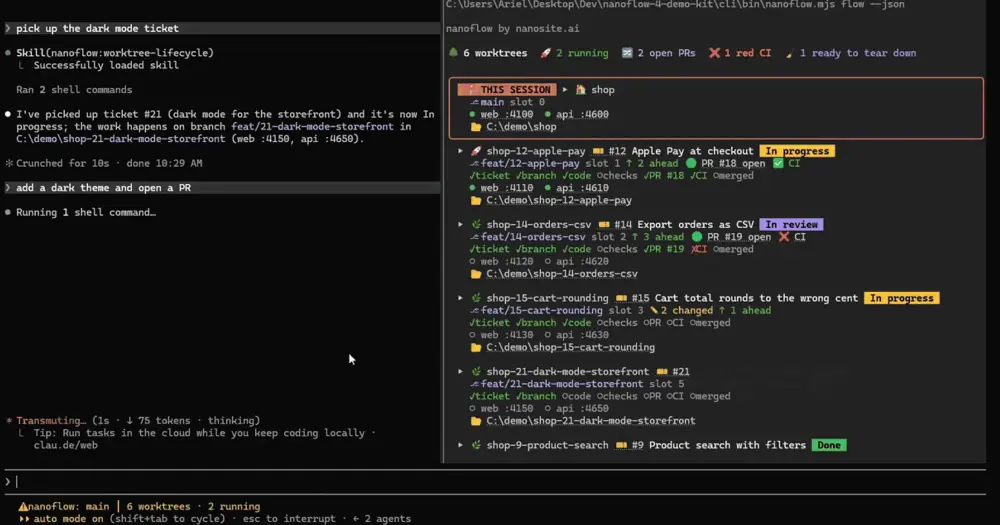Screen dimensions: 1000x525
Task: Click '2 agents' in the bottom status line
Action: tap(388, 519)
